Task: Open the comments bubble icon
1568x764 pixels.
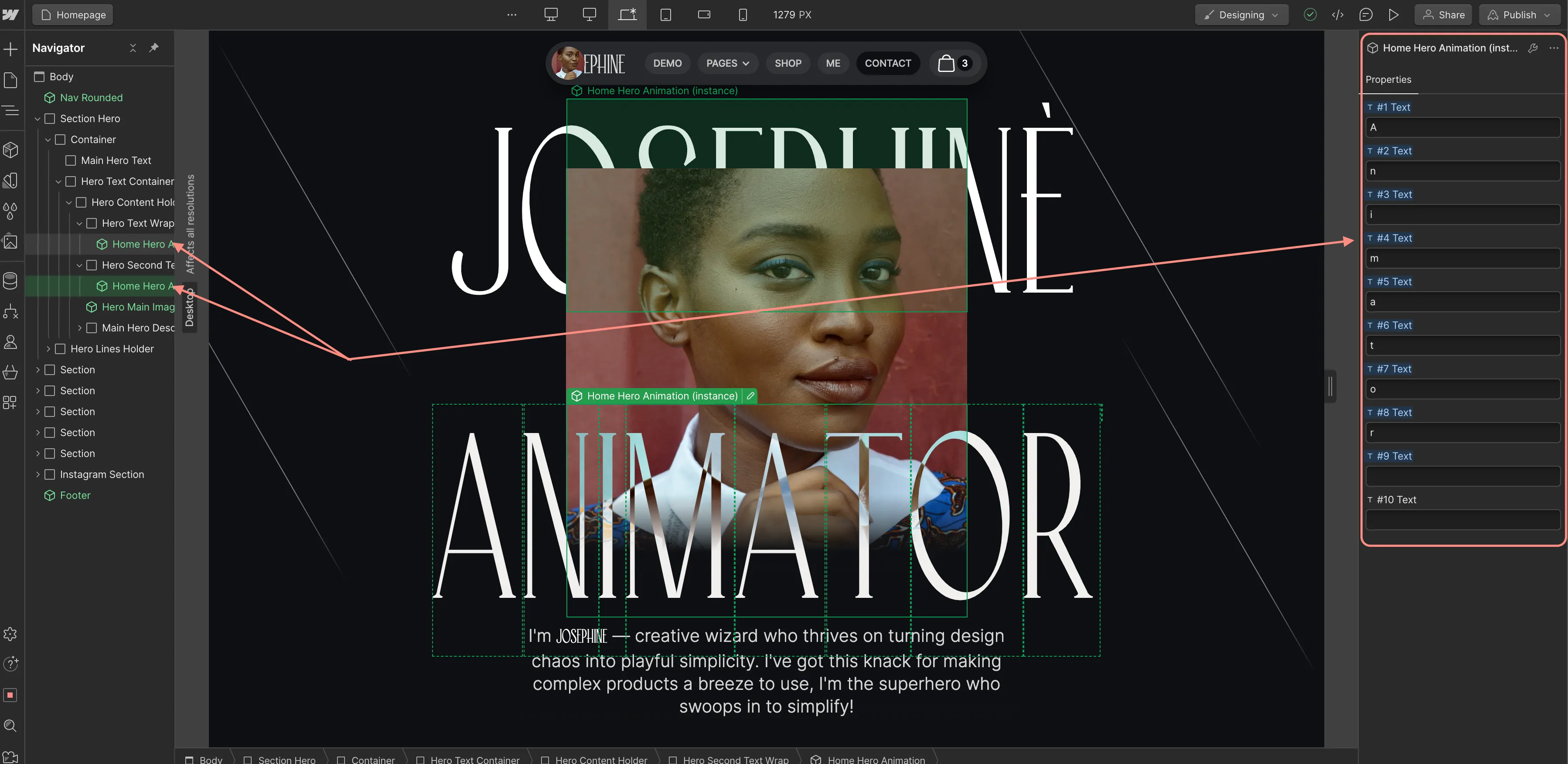Action: click(x=1365, y=15)
